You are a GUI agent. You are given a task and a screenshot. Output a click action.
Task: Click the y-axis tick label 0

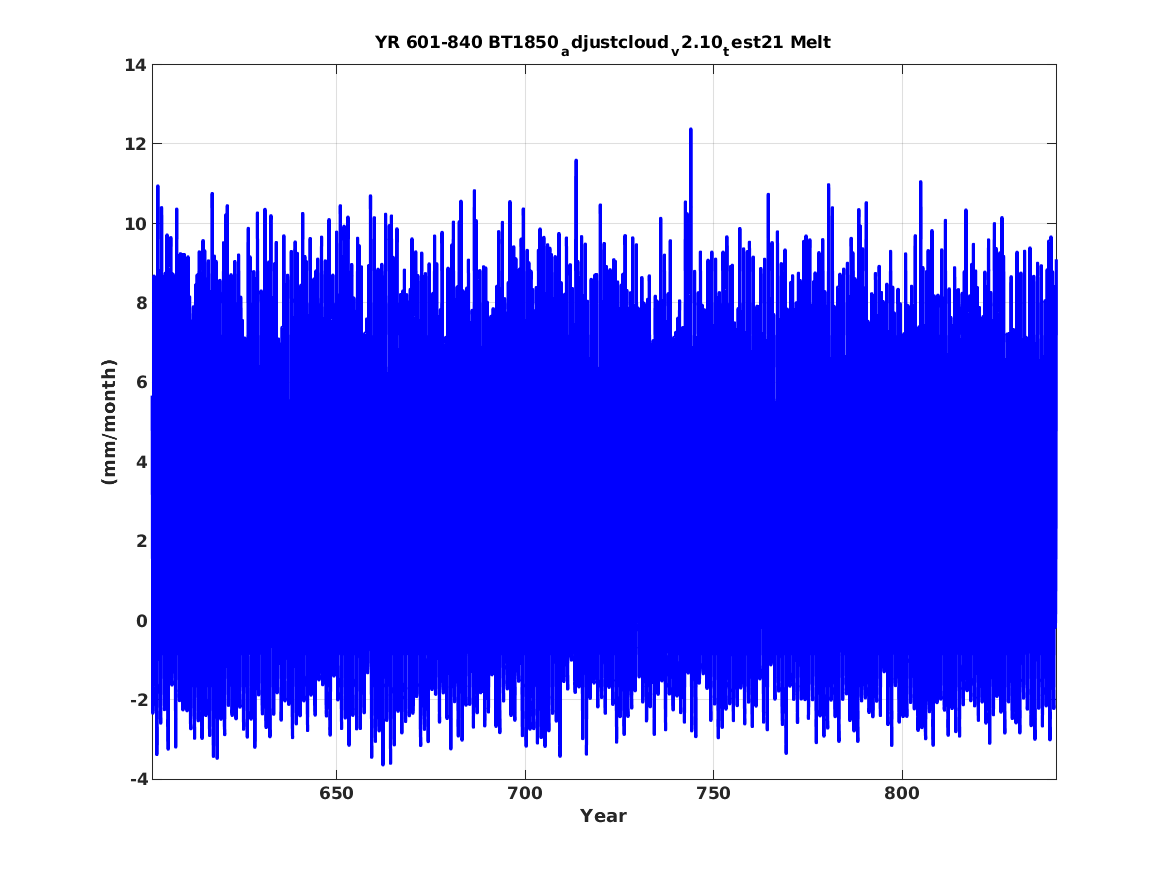point(141,621)
